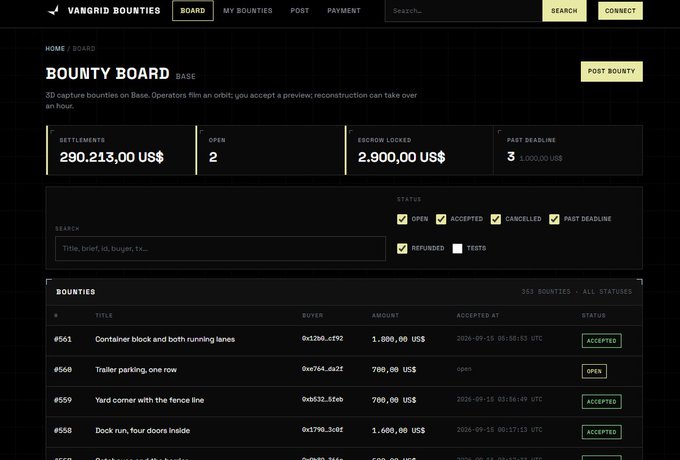Click the Connect wallet button
The image size is (680, 460).
pos(620,11)
